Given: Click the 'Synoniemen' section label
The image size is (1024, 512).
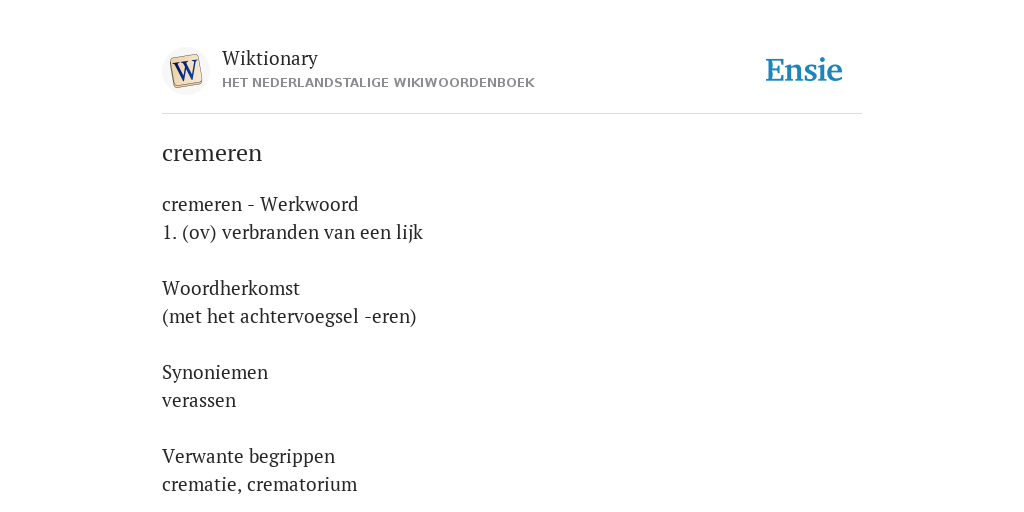Looking at the screenshot, I should click(215, 372).
